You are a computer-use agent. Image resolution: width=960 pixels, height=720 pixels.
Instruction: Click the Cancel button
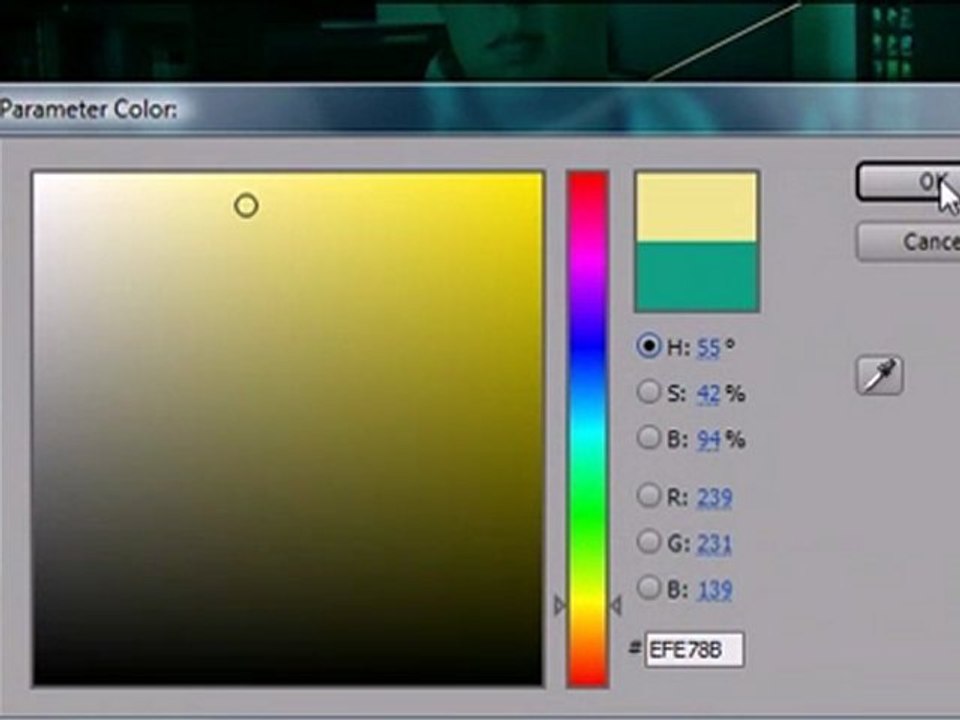point(908,242)
